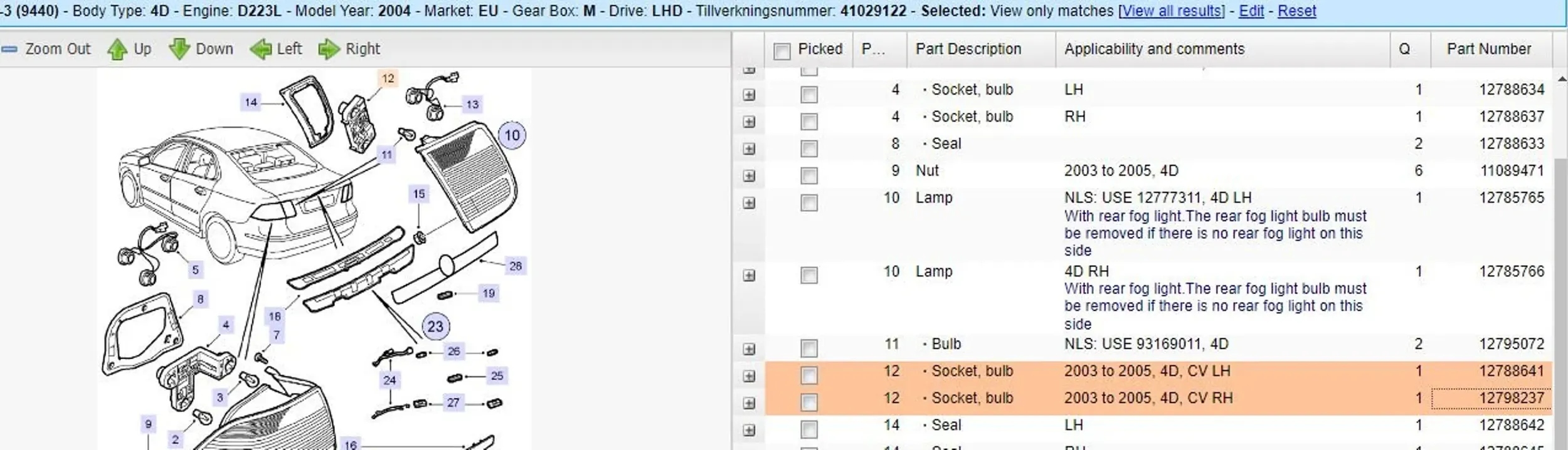
Task: Toggle the Picked header checkbox
Action: [782, 51]
